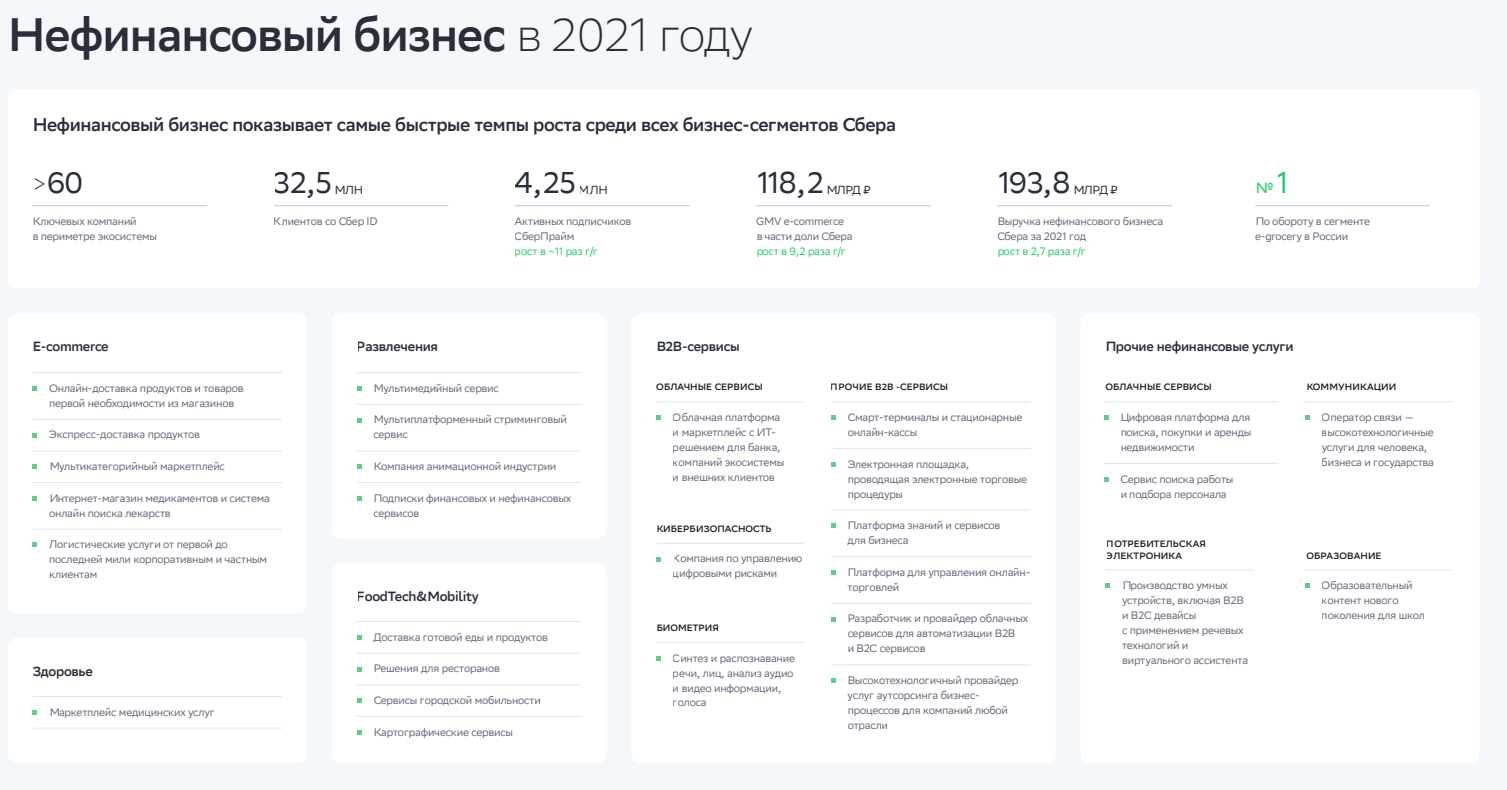Select "Образовательный контент нового поколения для школ"

[1371, 600]
